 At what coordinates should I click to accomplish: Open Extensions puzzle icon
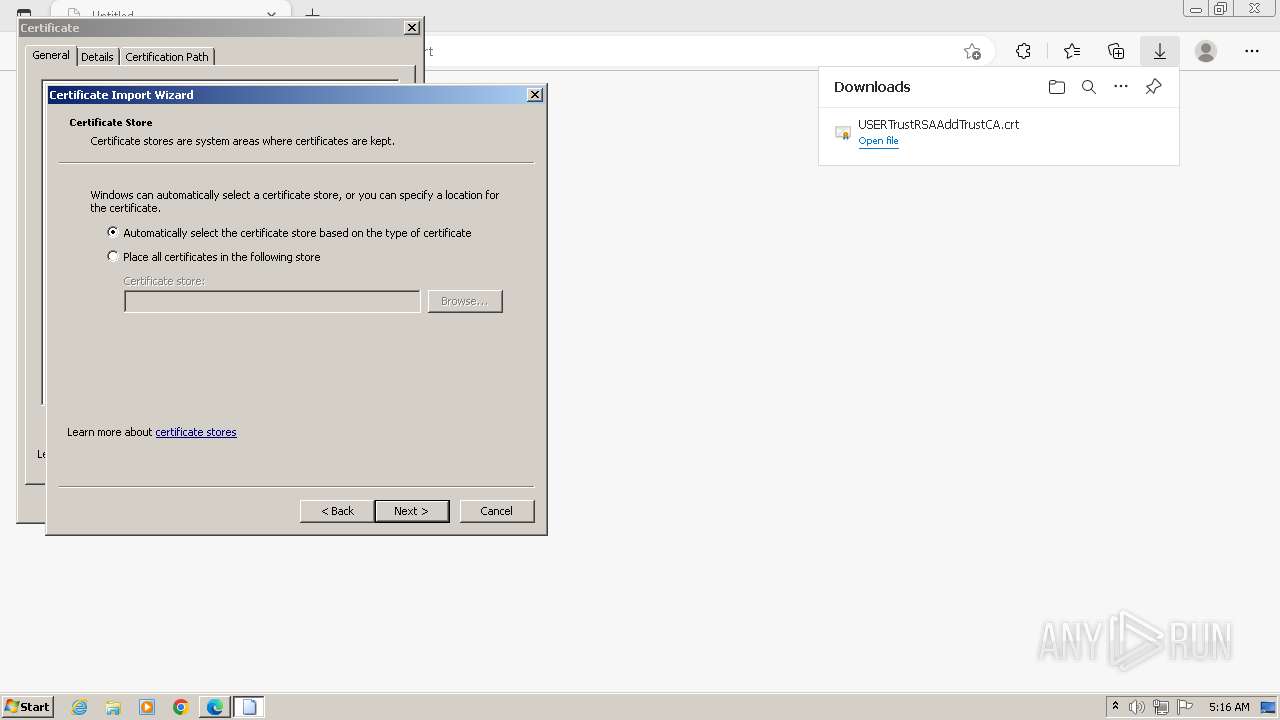pyautogui.click(x=1023, y=51)
